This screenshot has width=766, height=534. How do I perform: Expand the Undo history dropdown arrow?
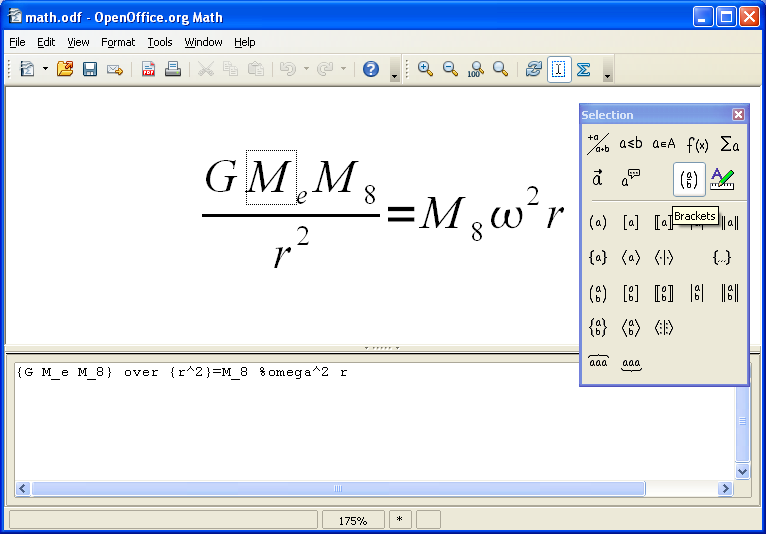(x=304, y=69)
